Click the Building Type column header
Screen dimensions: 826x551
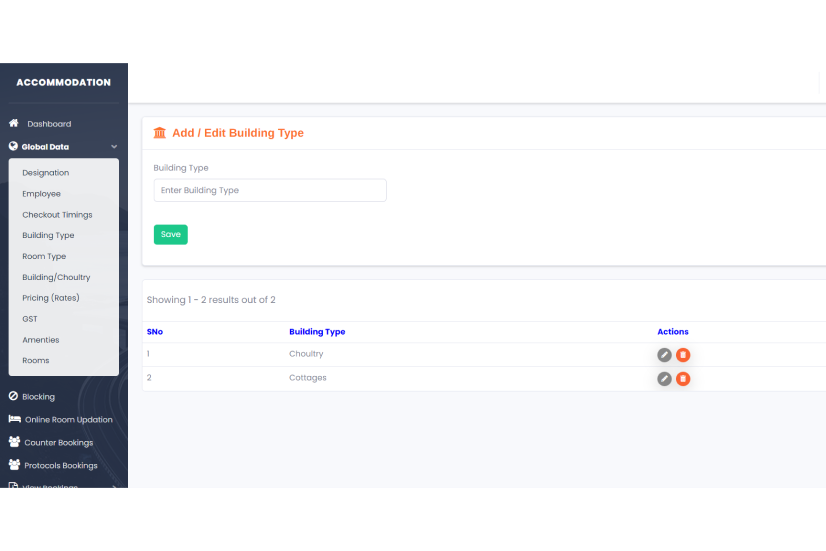(x=317, y=332)
